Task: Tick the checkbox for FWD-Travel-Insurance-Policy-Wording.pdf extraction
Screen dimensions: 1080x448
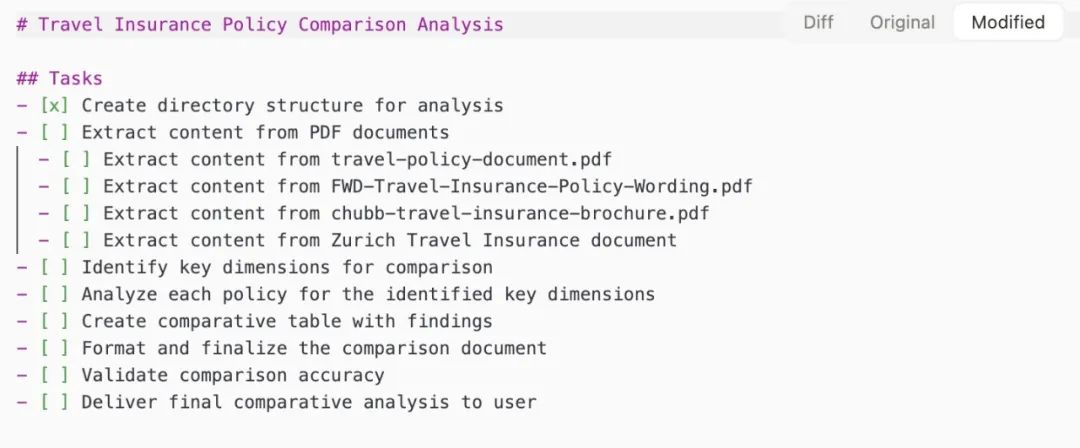Action: [x=77, y=186]
